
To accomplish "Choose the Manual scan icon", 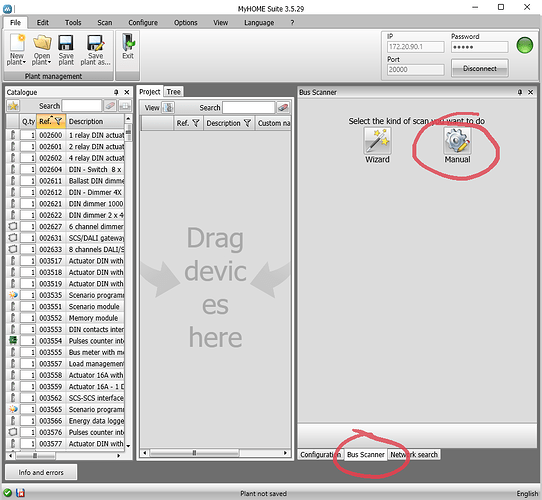I will pos(457,141).
